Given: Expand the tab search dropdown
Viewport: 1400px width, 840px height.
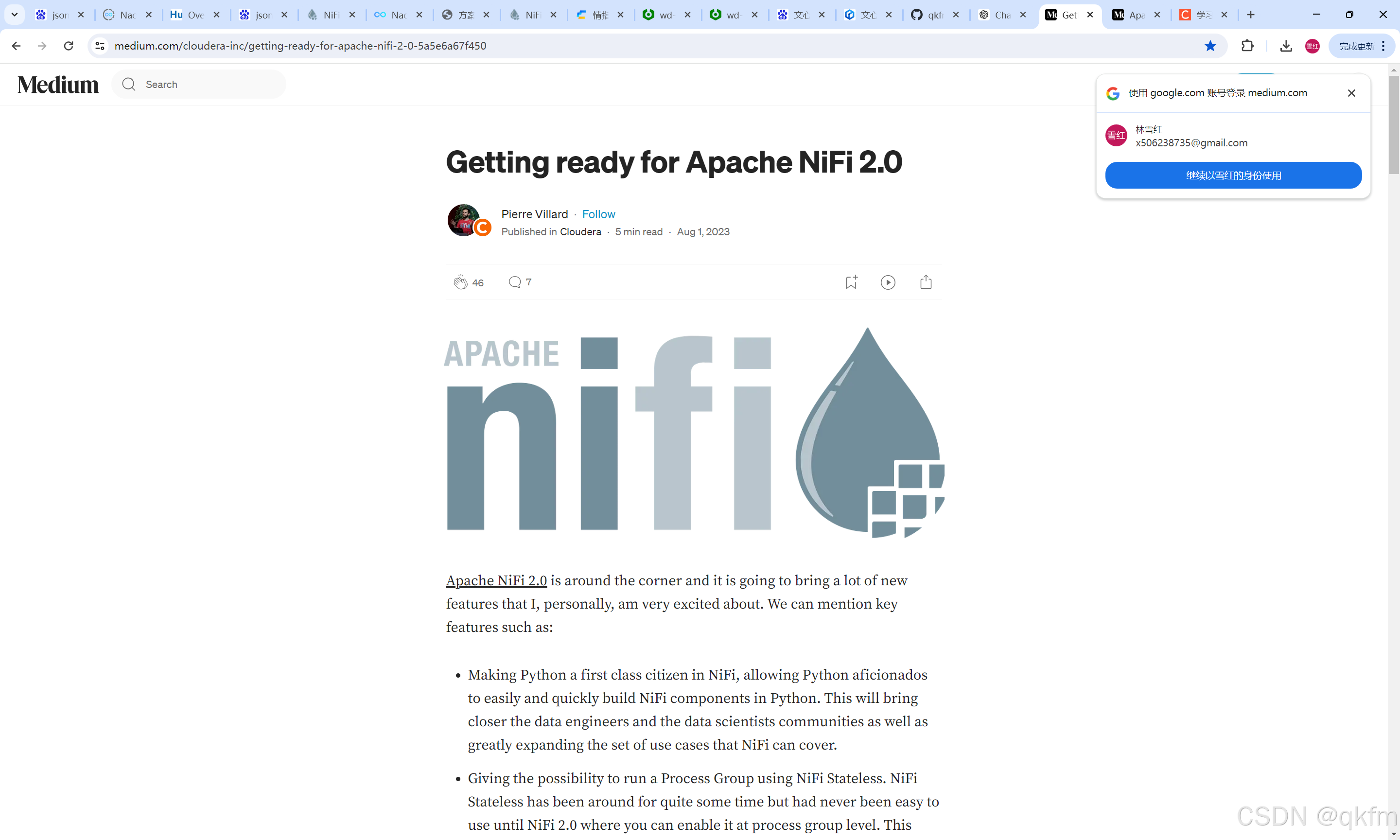Looking at the screenshot, I should pos(15,15).
